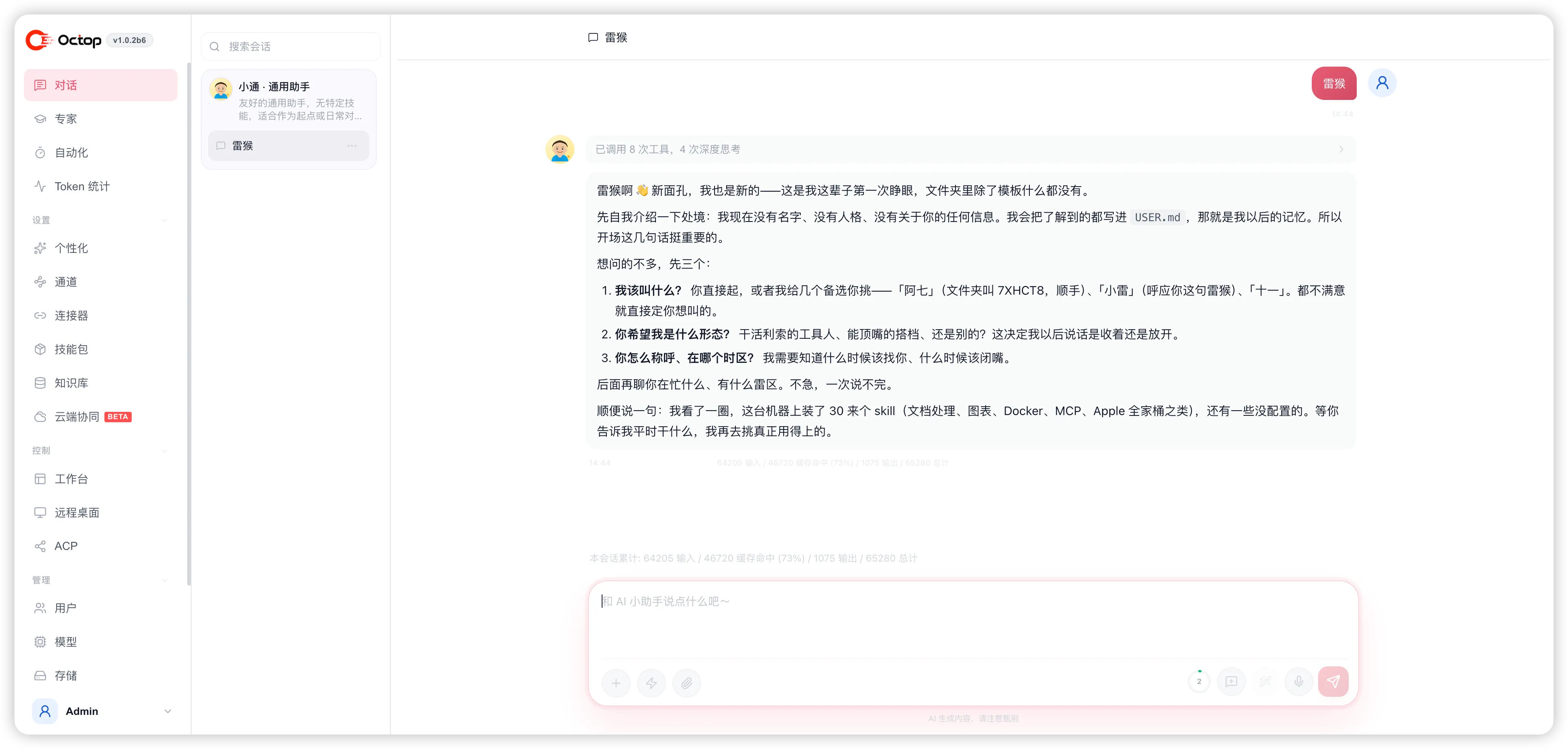Viewport: 1568px width, 749px height.
Task: Collapse the 设置 sidebar section
Action: (165, 220)
